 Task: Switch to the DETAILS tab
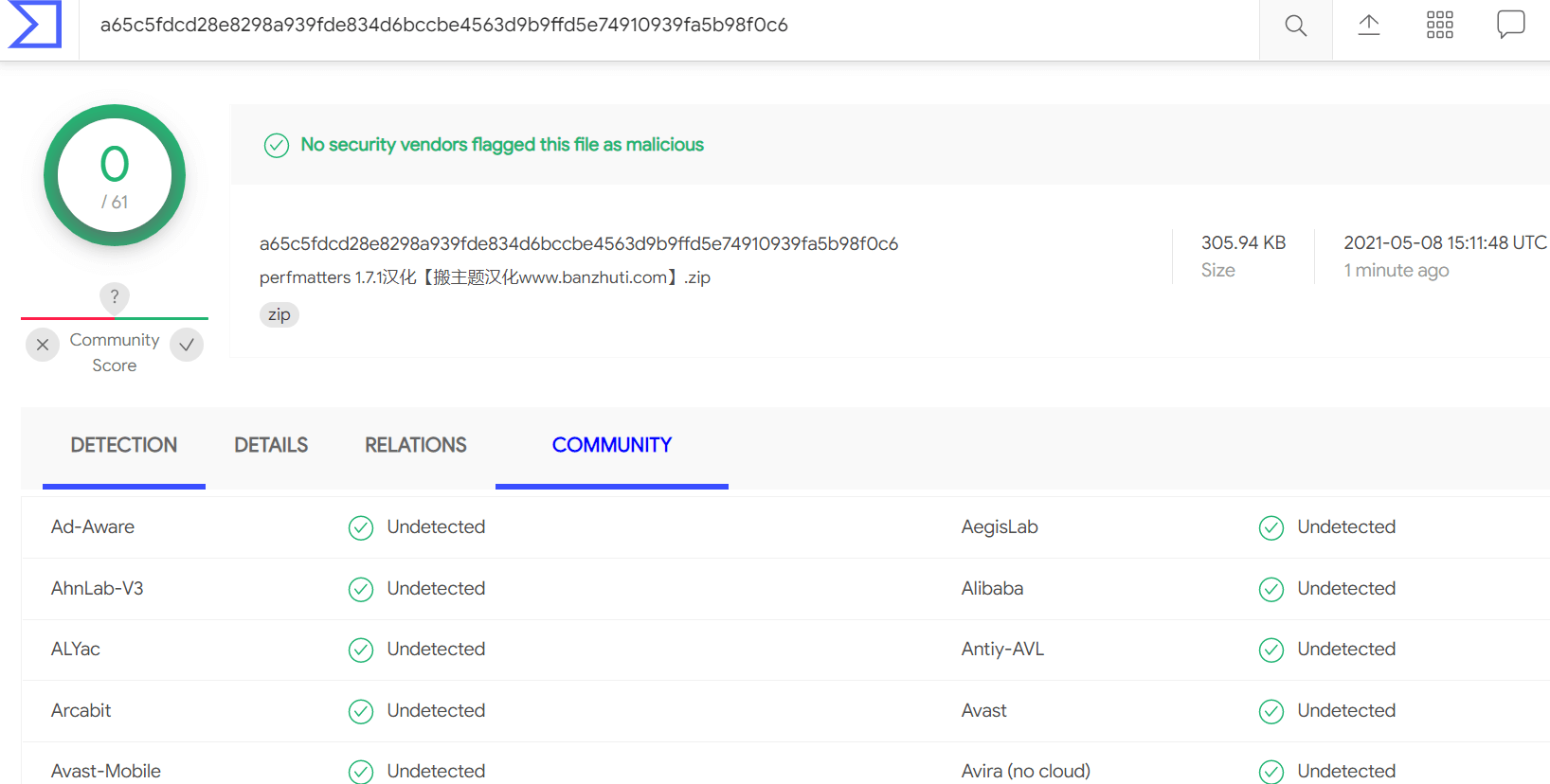click(271, 445)
